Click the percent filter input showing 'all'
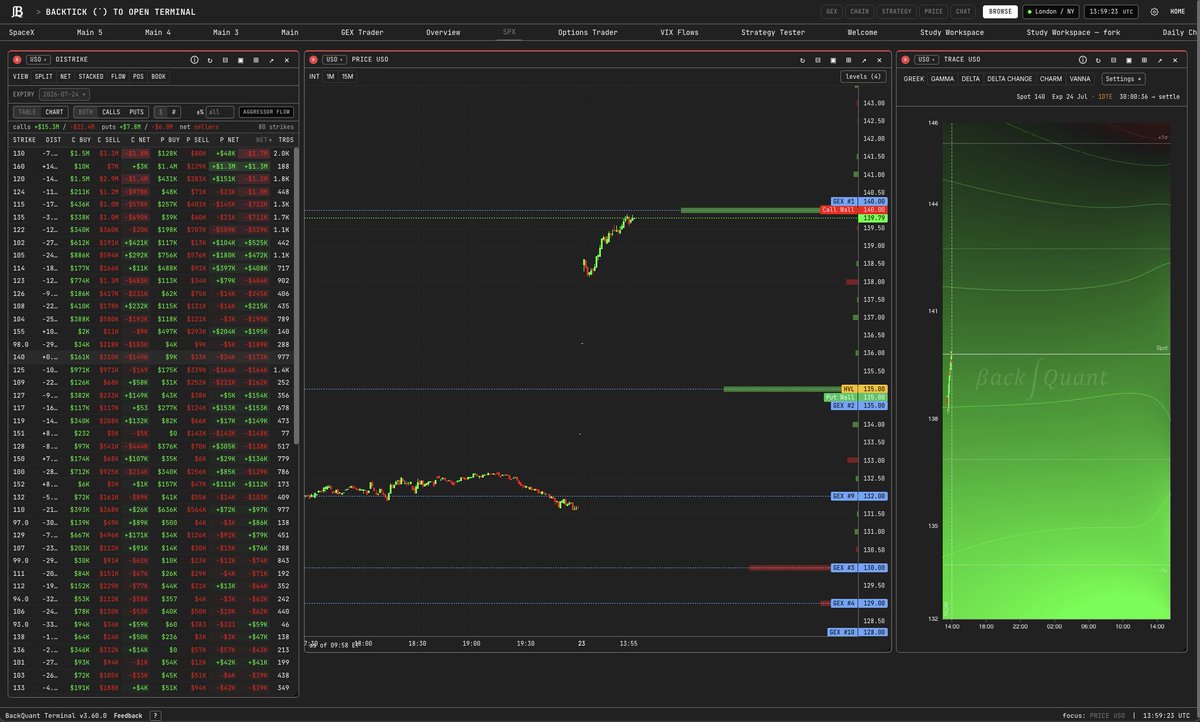 [x=220, y=112]
